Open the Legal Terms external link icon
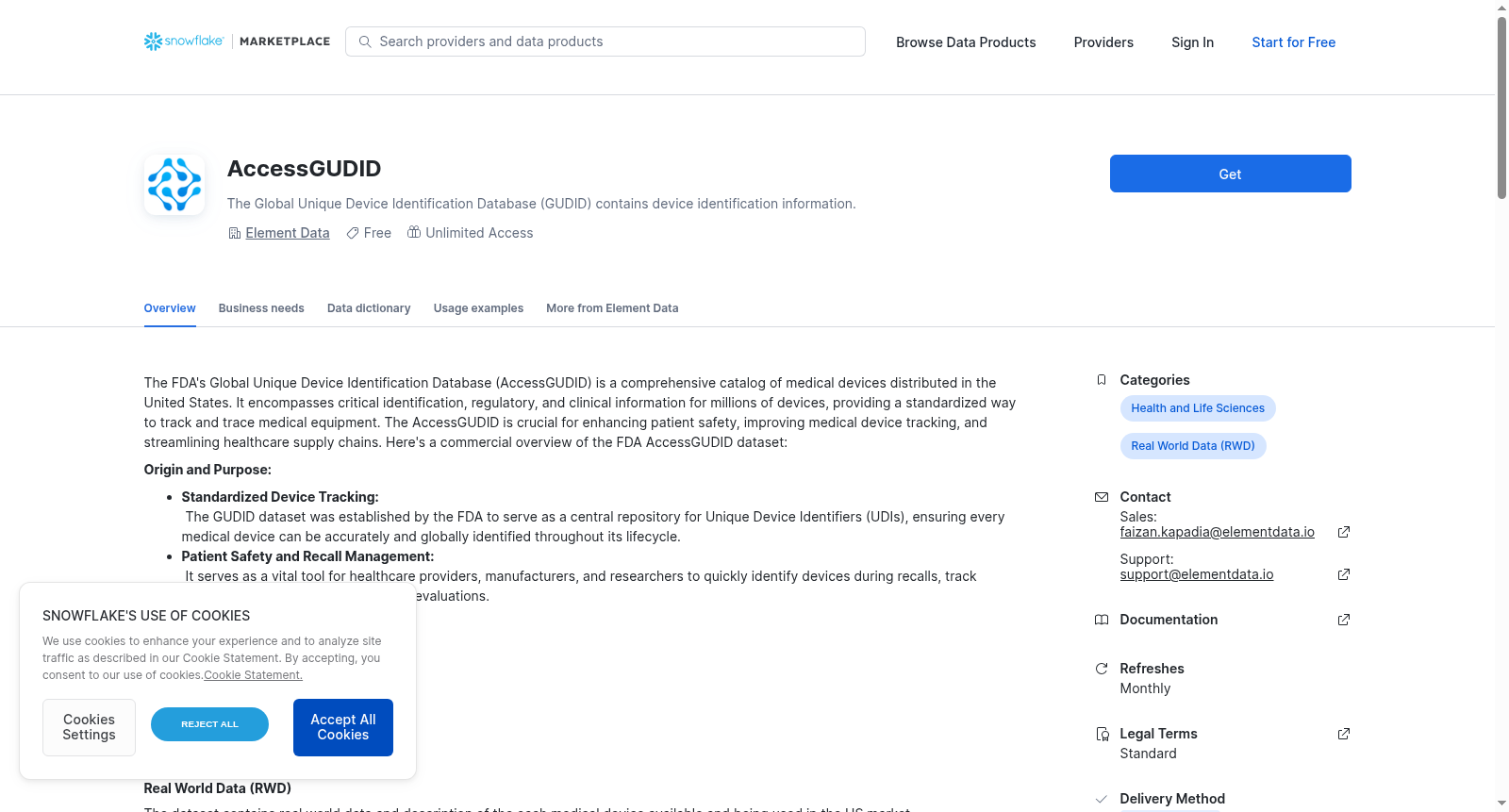This screenshot has height=812, width=1509. click(x=1344, y=734)
